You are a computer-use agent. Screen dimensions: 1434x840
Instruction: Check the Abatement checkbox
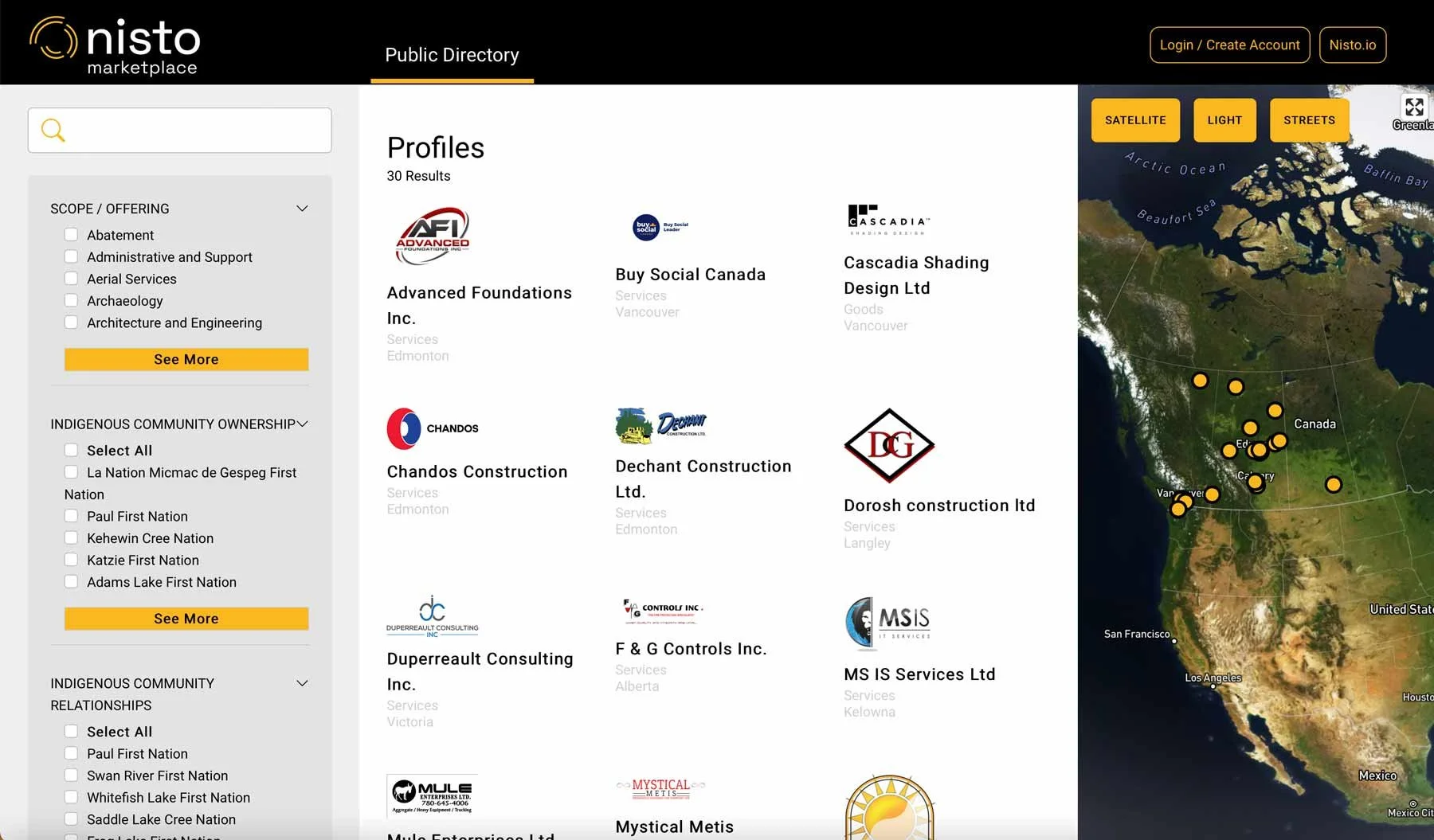71,234
